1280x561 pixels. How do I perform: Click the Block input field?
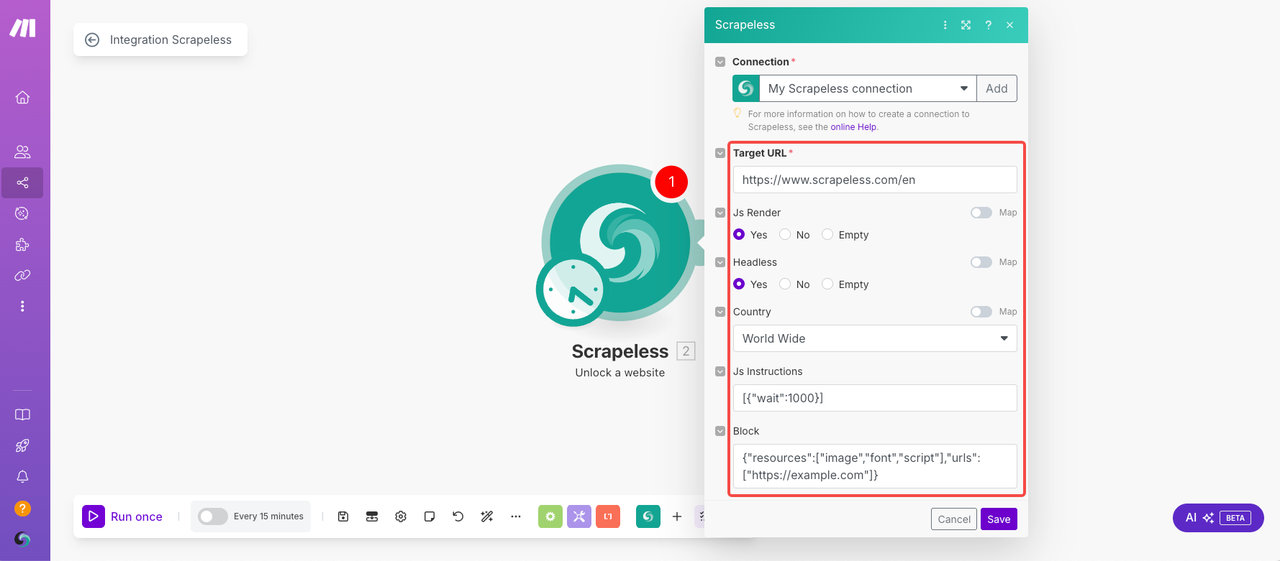pos(875,466)
